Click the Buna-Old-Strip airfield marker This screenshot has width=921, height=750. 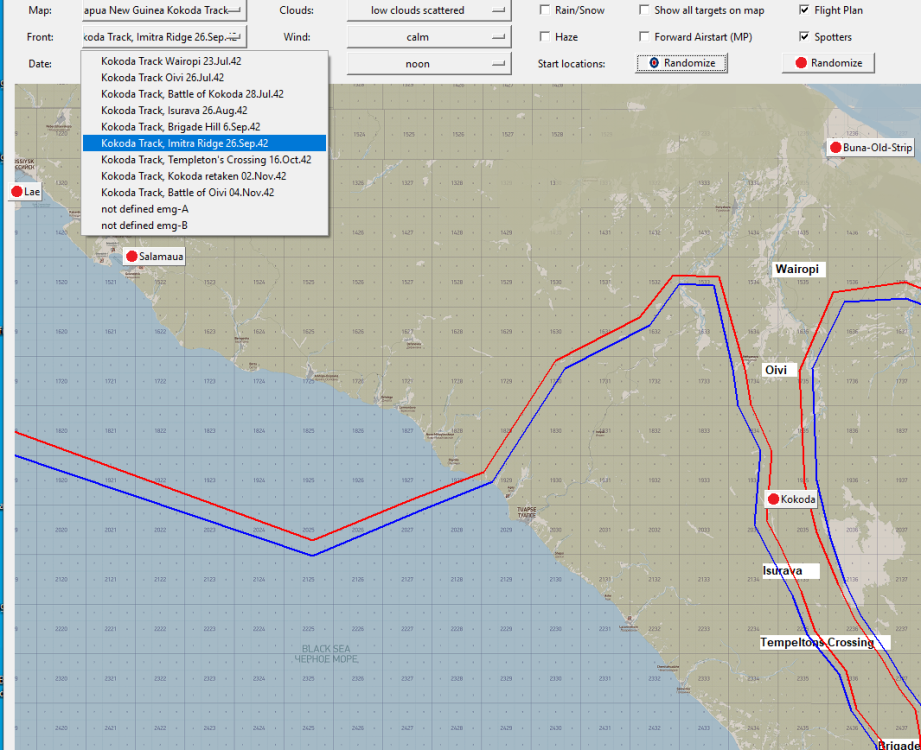[835, 148]
